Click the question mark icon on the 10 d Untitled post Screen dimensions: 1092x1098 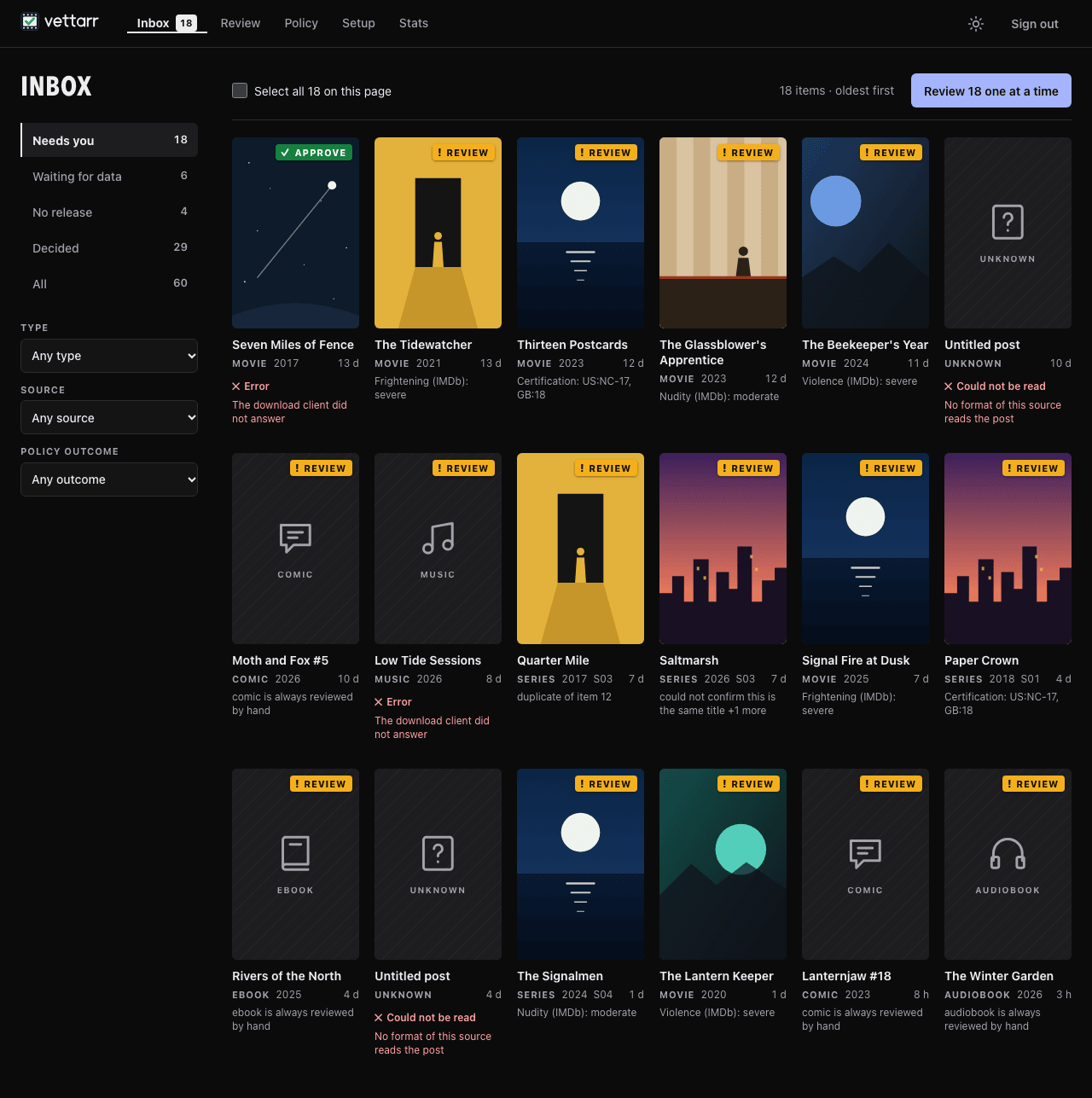point(1008,222)
